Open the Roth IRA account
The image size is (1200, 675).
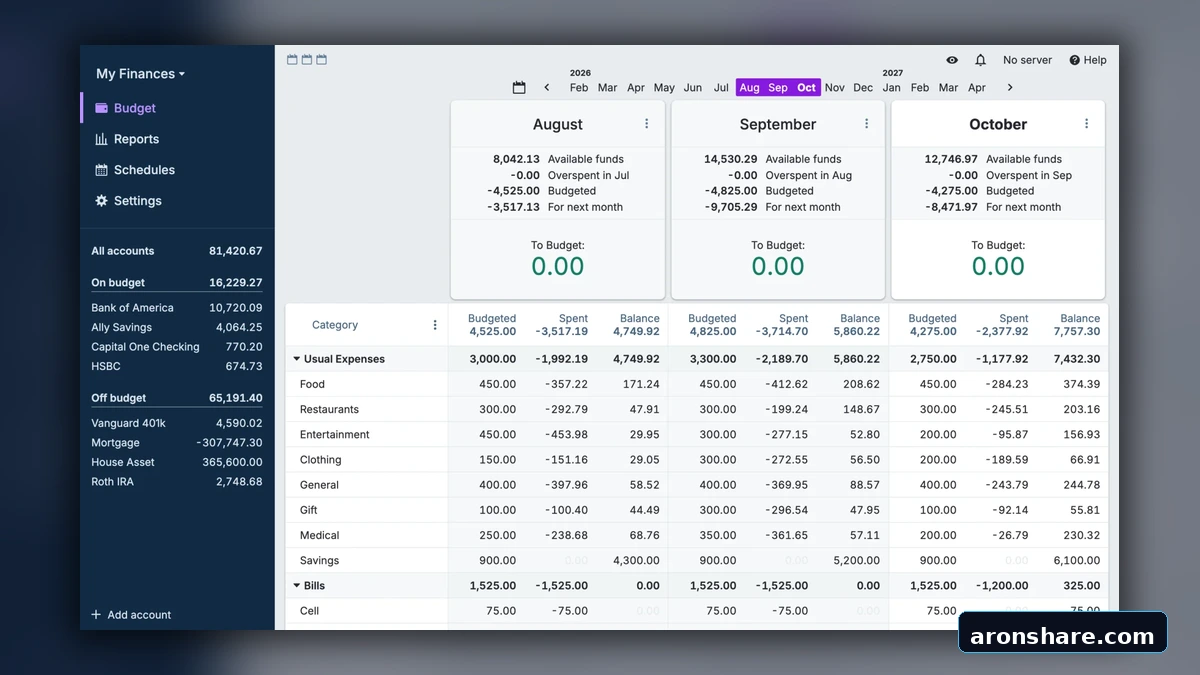point(177,482)
